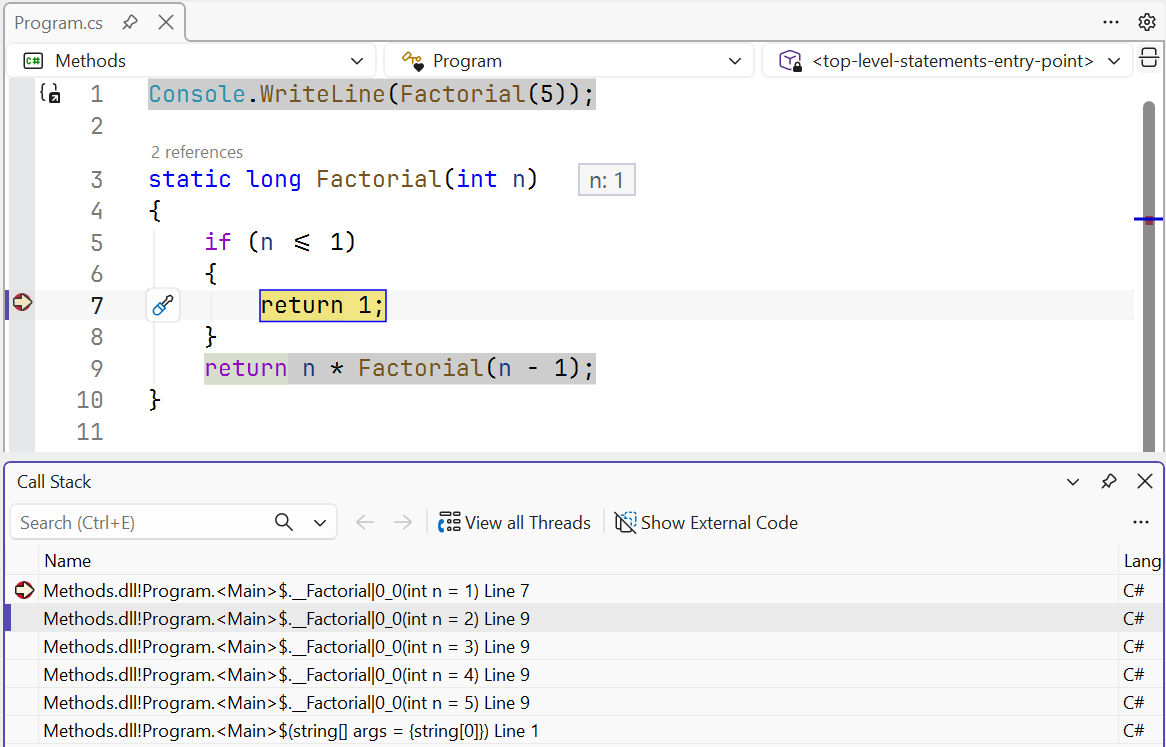Click the "2 references" CodeLens link
The width and height of the screenshot is (1166, 747).
pos(196,152)
